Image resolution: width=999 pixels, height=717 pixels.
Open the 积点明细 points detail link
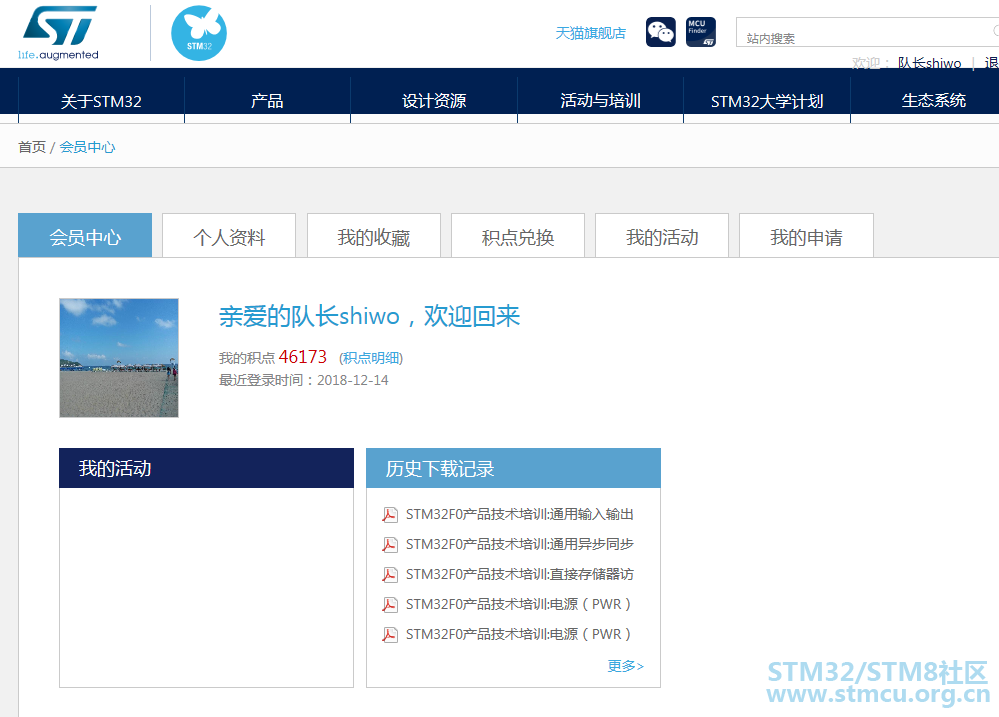[x=371, y=358]
